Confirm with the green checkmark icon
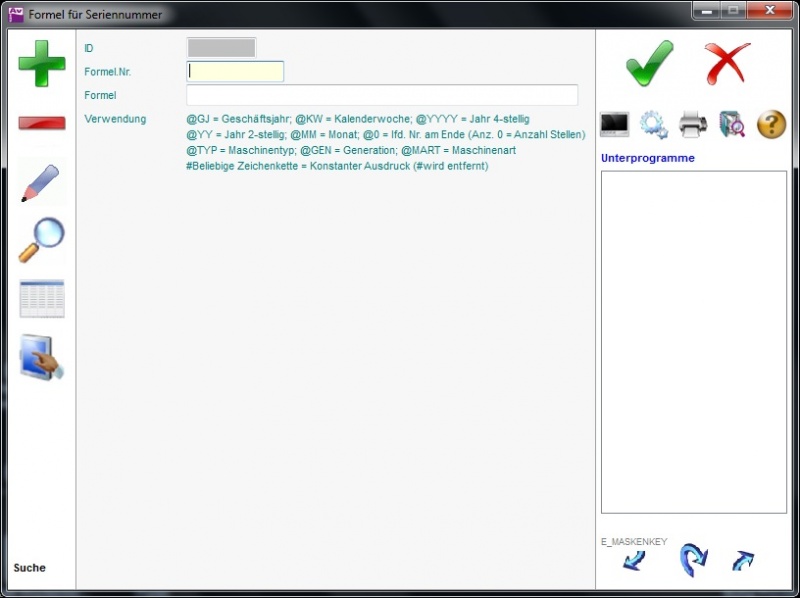The width and height of the screenshot is (800, 598). tap(649, 63)
